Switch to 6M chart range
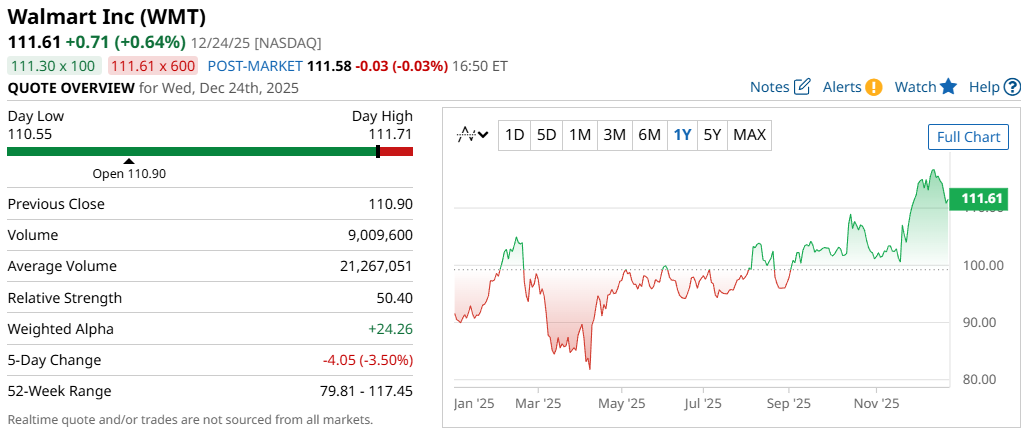Screen dimensions: 1027x441 pyautogui.click(x=649, y=135)
